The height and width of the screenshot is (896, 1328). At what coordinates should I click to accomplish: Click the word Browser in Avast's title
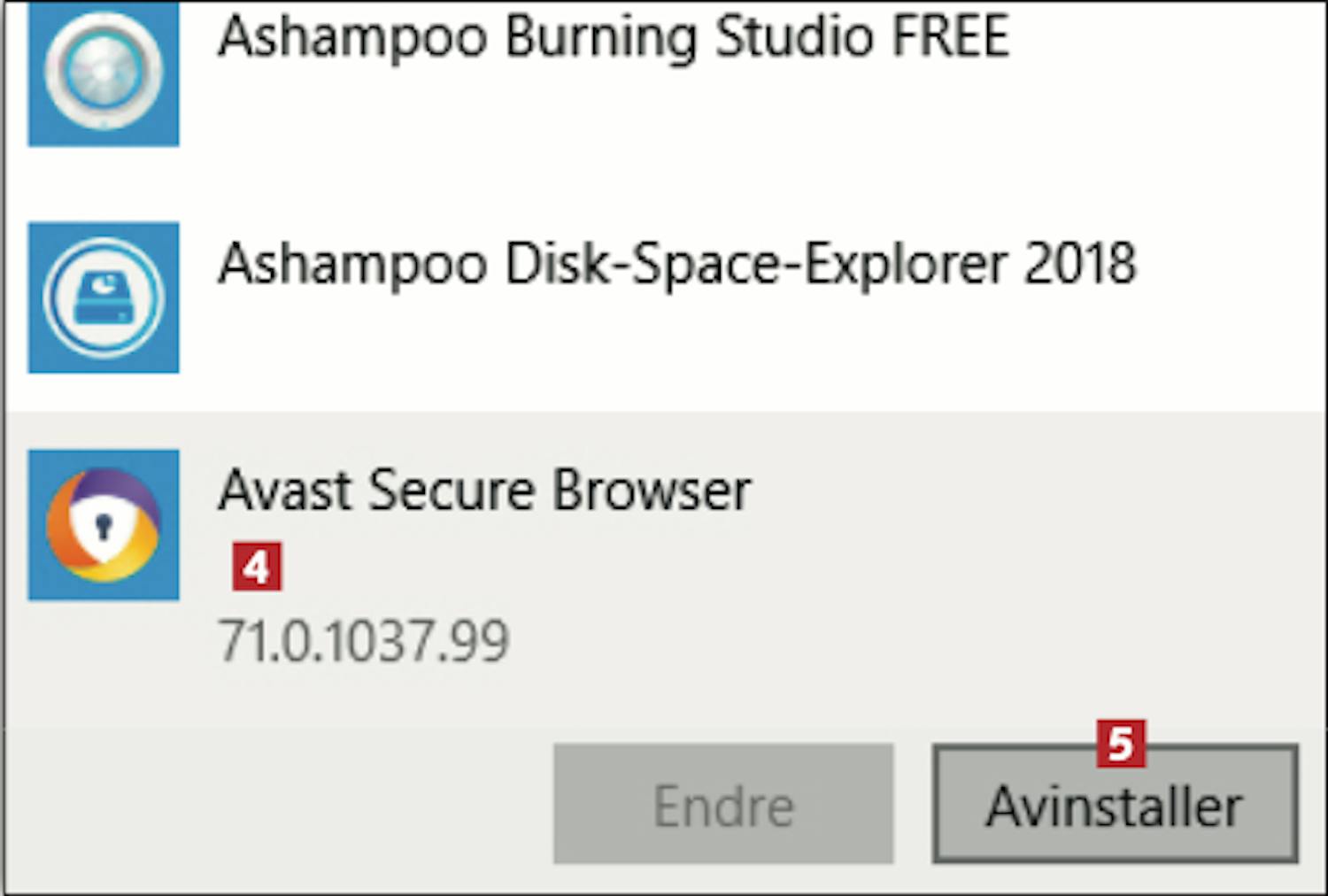652,490
